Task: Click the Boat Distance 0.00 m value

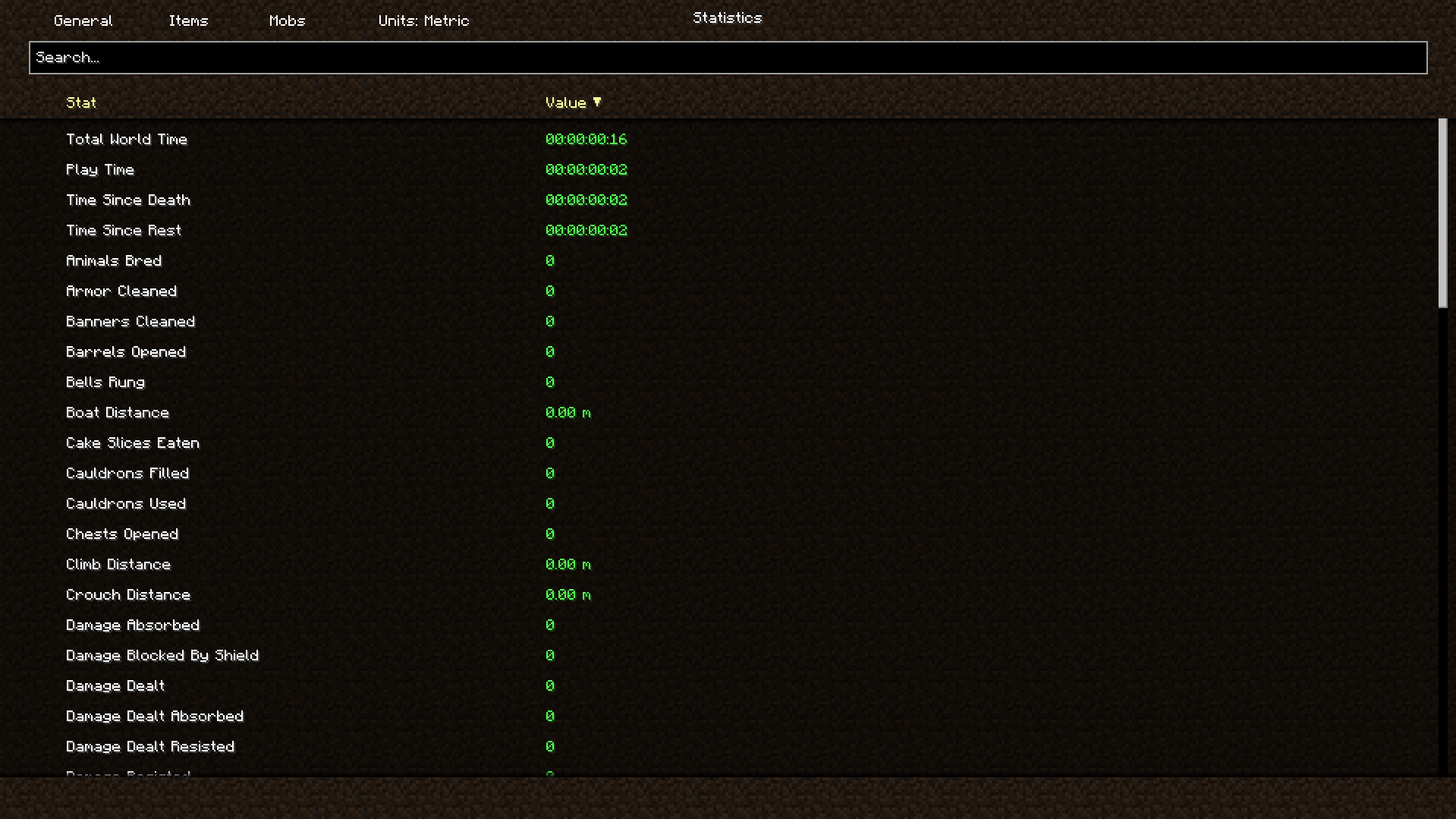Action: (x=568, y=412)
